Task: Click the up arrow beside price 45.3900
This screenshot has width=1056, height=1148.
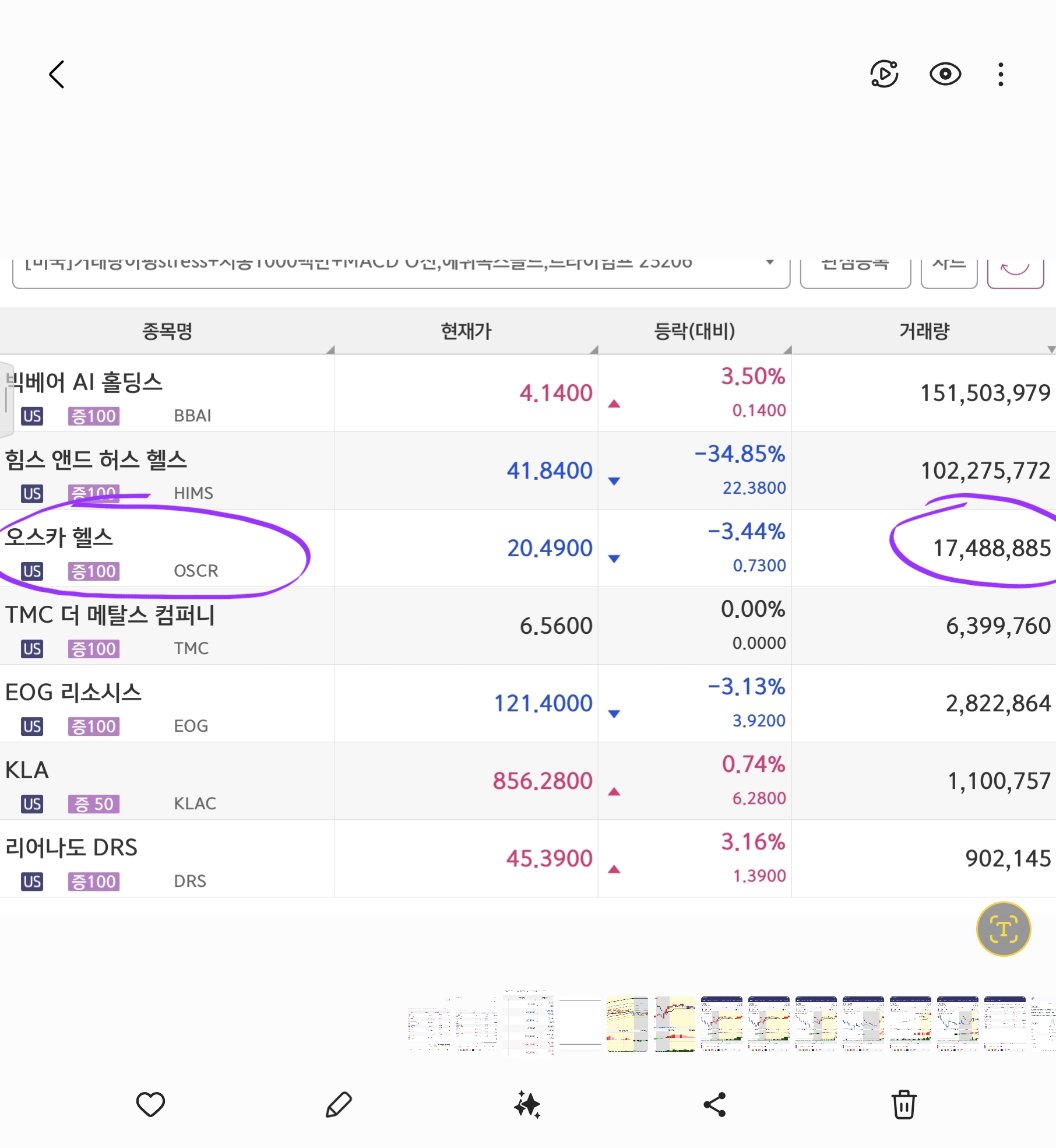Action: coord(614,869)
